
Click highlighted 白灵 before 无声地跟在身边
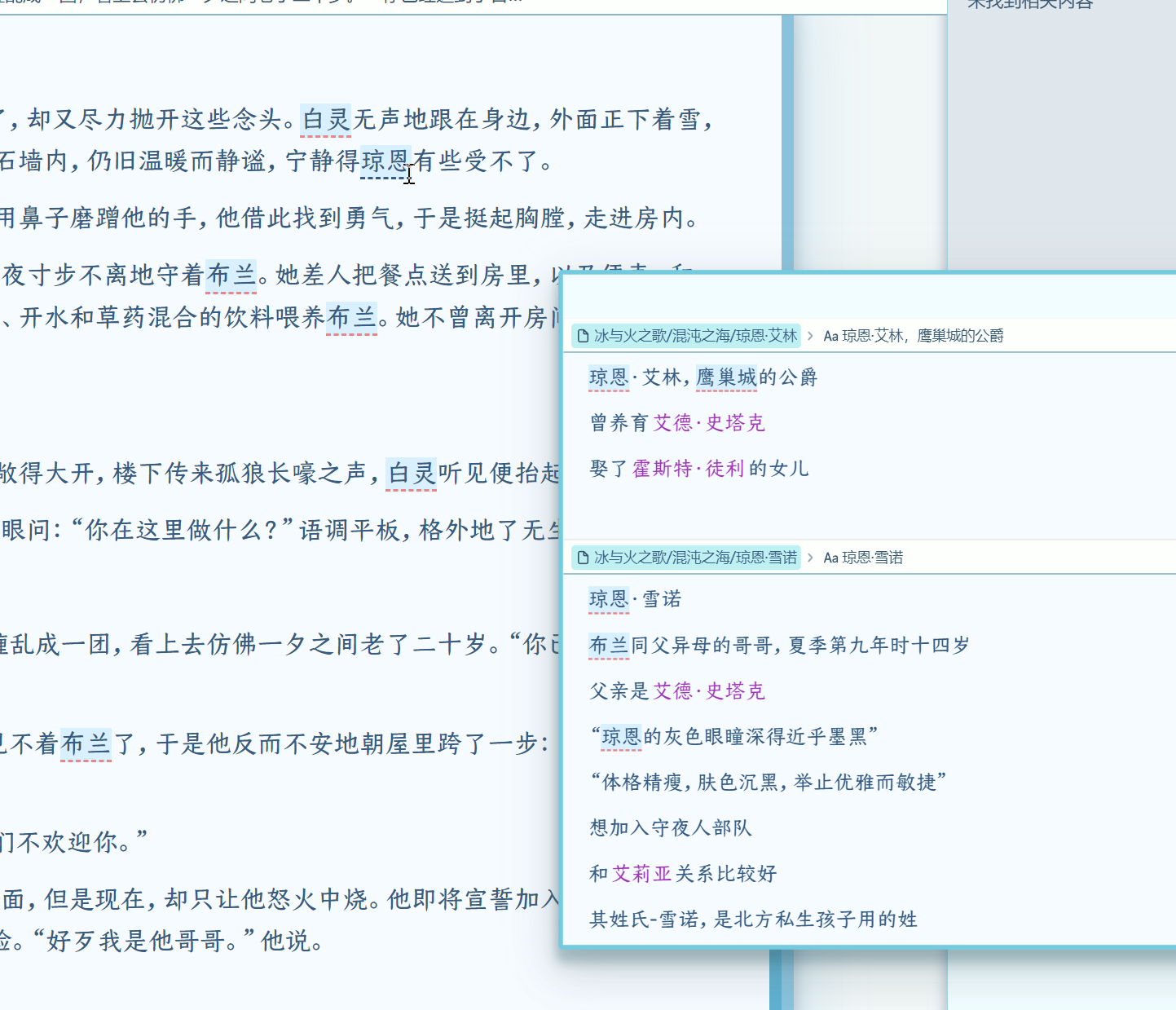tap(326, 120)
